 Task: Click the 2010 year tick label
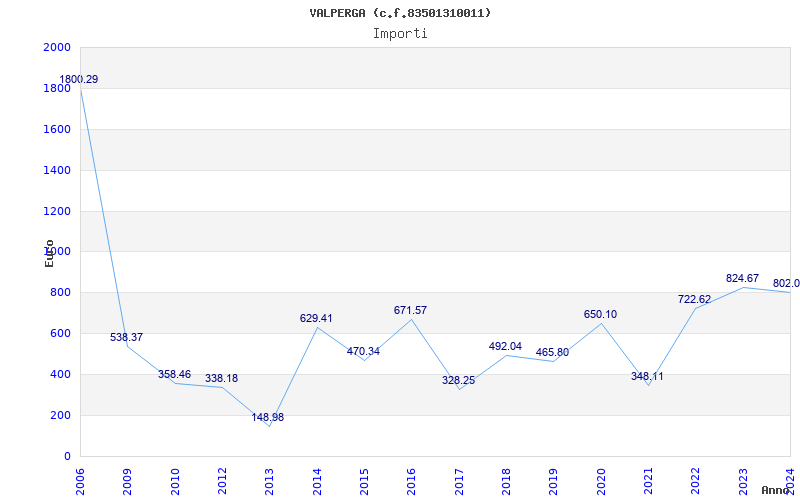175,481
